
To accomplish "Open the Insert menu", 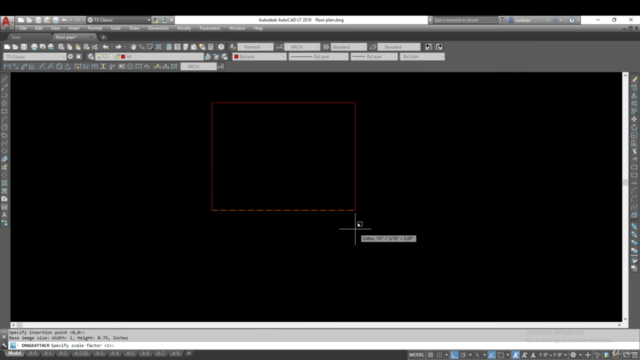I will (74, 28).
